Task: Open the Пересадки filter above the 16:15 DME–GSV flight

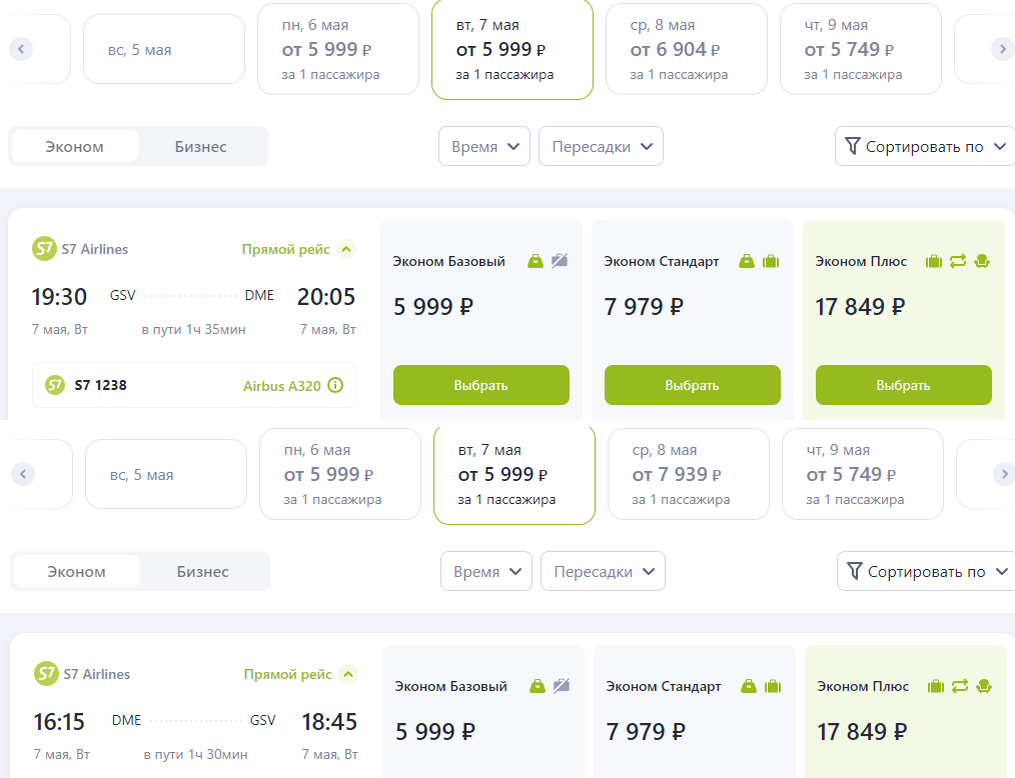Action: (x=603, y=571)
